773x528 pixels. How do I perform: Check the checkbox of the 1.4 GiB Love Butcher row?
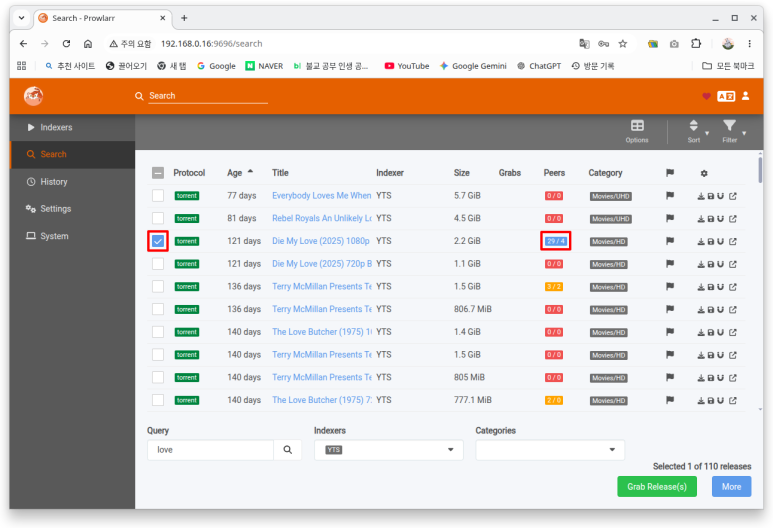[158, 332]
